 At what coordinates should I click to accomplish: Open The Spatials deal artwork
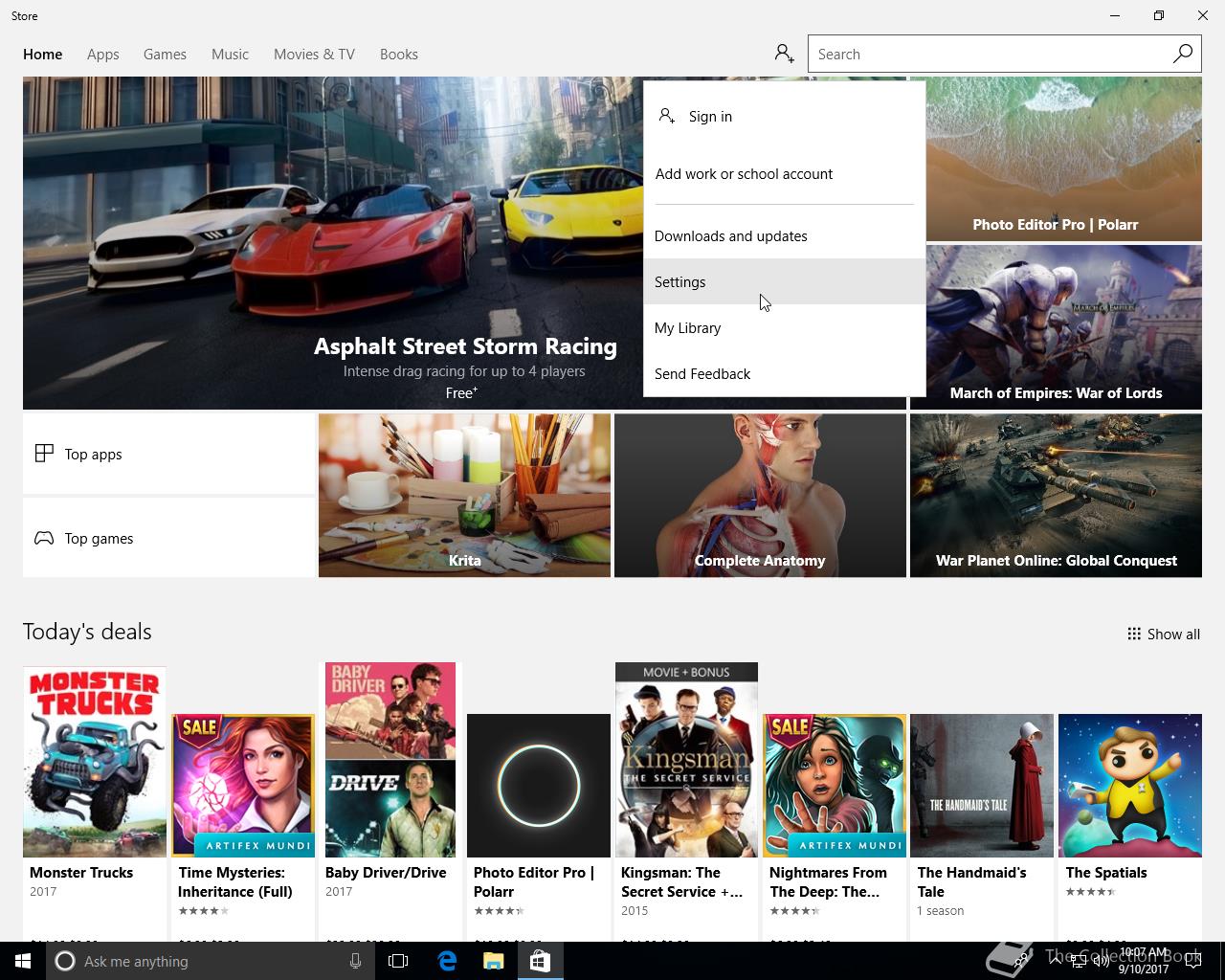[1130, 786]
